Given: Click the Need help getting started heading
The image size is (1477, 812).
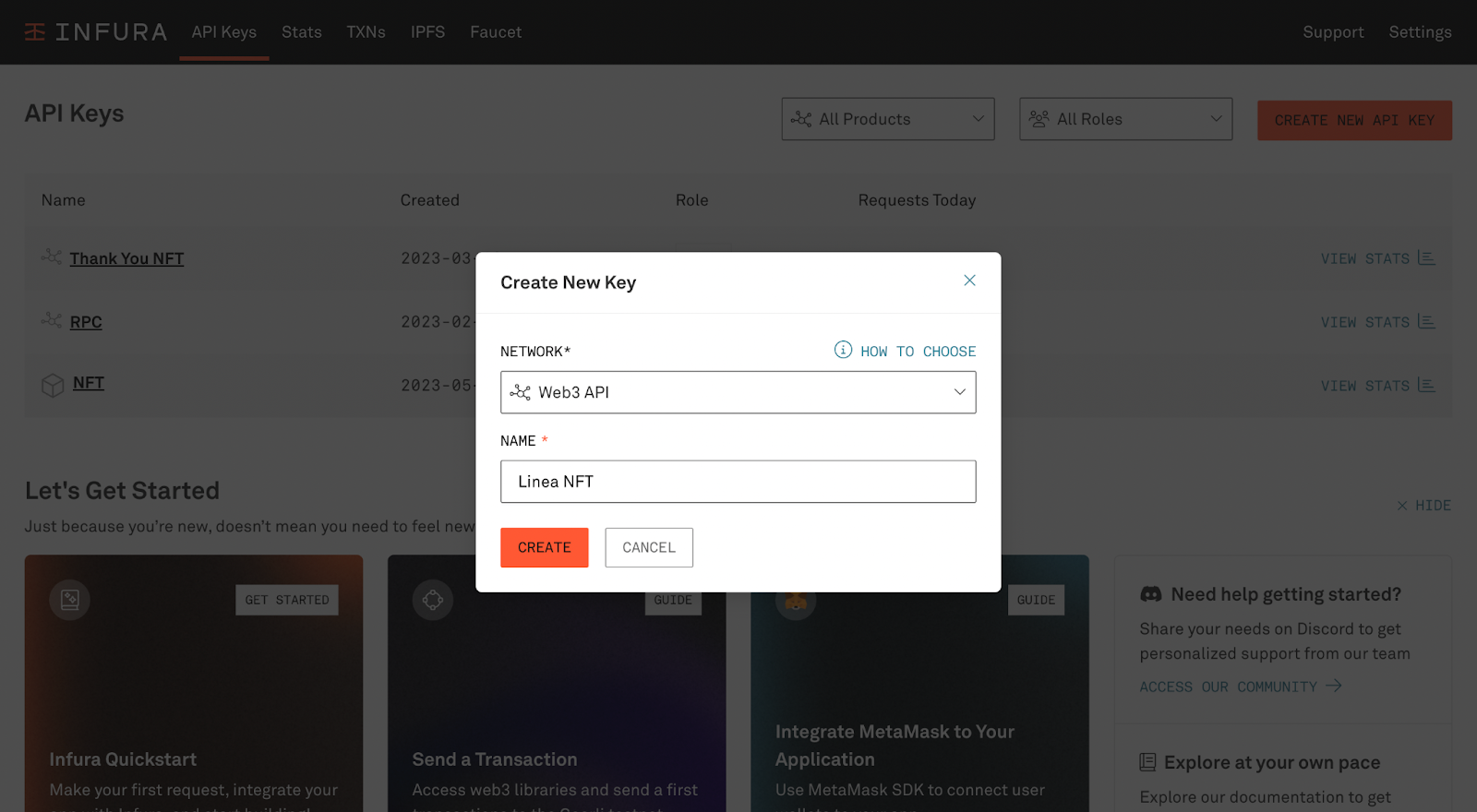Looking at the screenshot, I should tap(1286, 594).
